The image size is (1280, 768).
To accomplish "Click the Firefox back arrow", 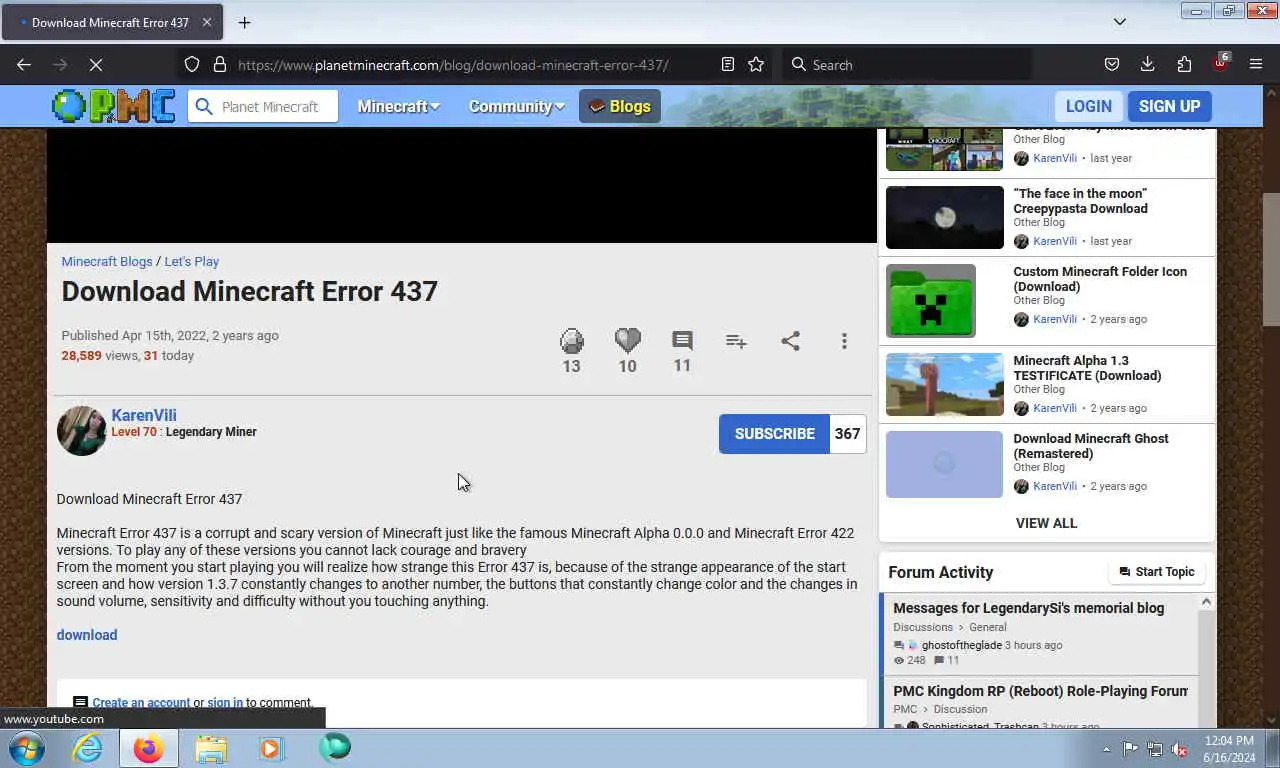I will point(24,64).
